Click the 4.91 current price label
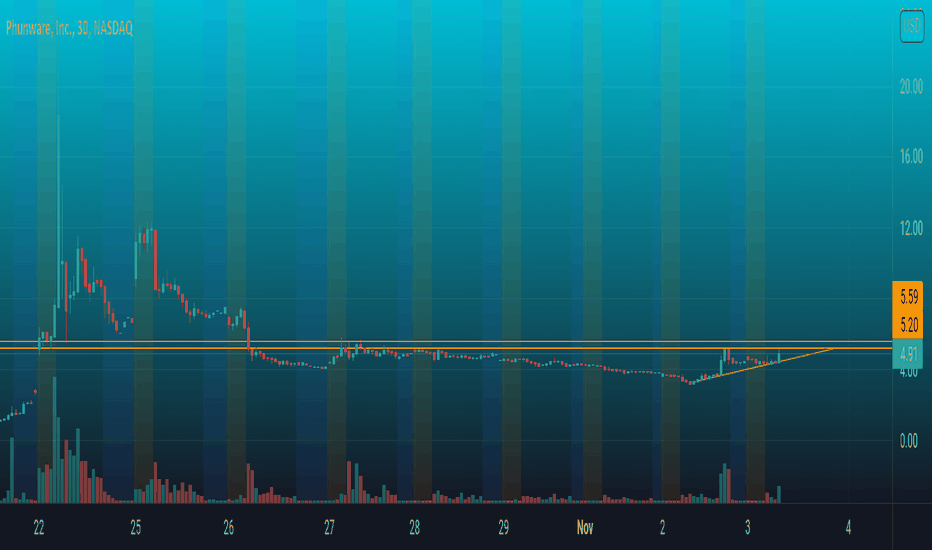This screenshot has width=932, height=550. [908, 355]
